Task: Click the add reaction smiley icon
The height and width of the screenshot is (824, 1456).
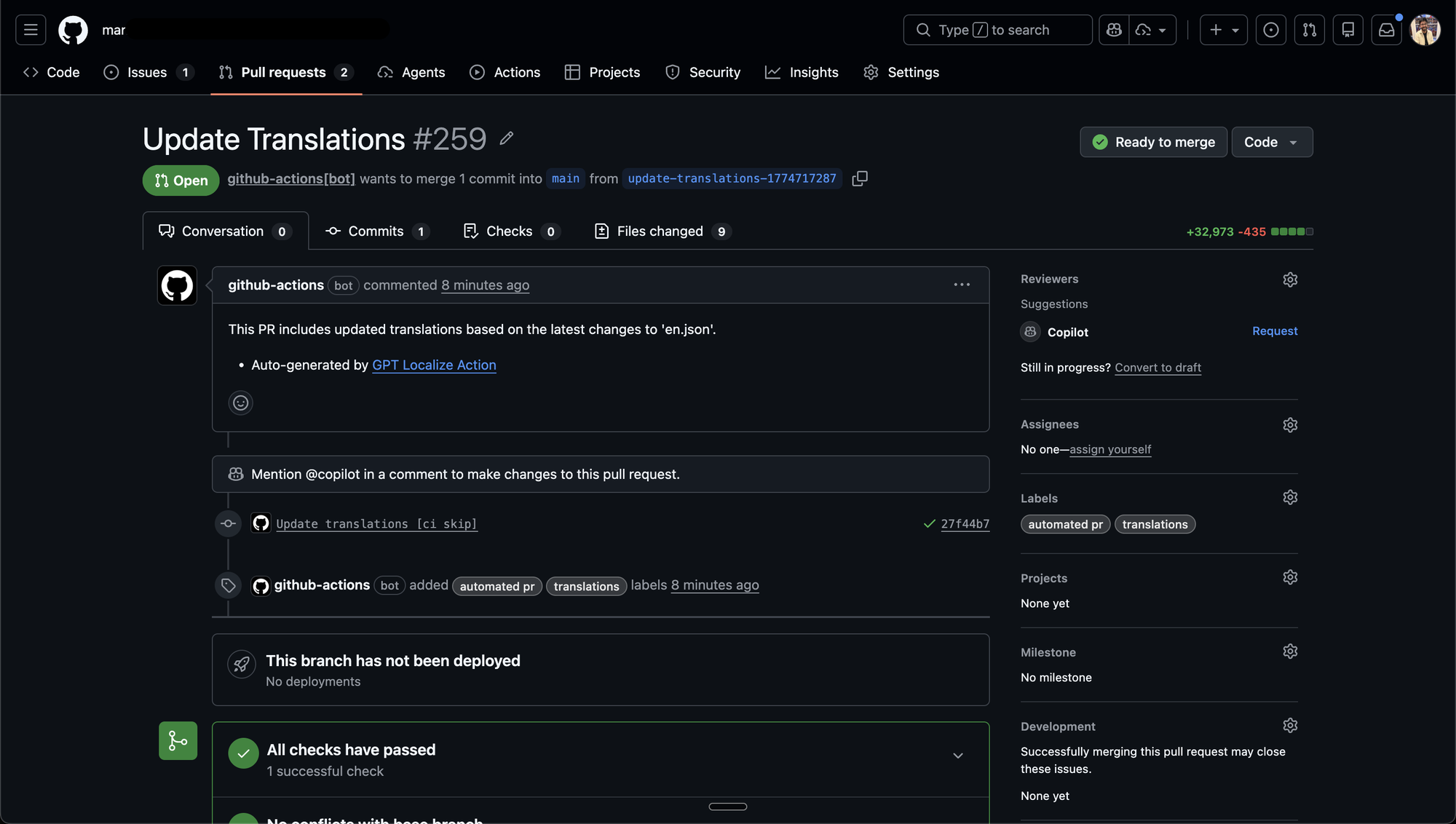Action: 240,403
